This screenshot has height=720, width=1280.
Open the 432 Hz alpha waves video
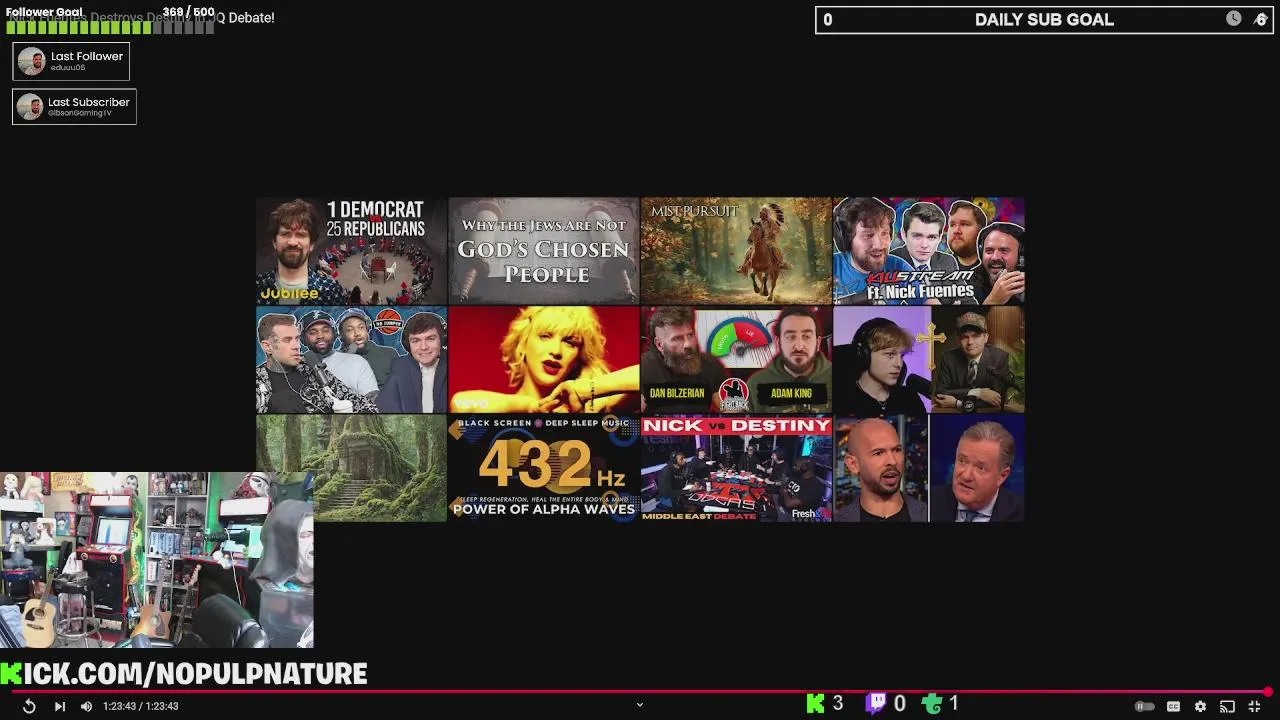tap(543, 468)
